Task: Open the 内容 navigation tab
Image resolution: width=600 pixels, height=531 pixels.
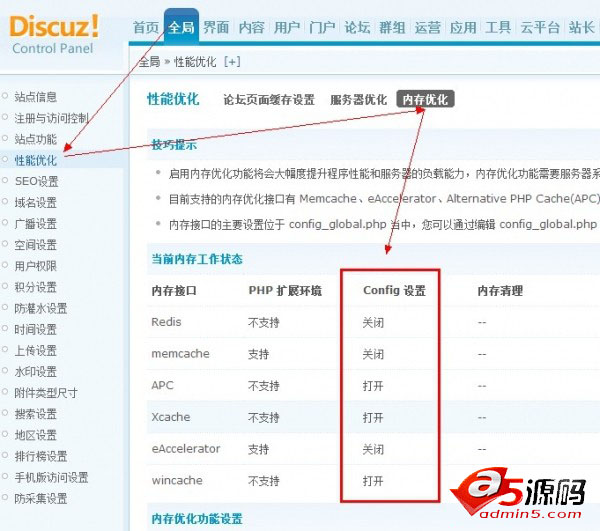Action: pos(252,28)
